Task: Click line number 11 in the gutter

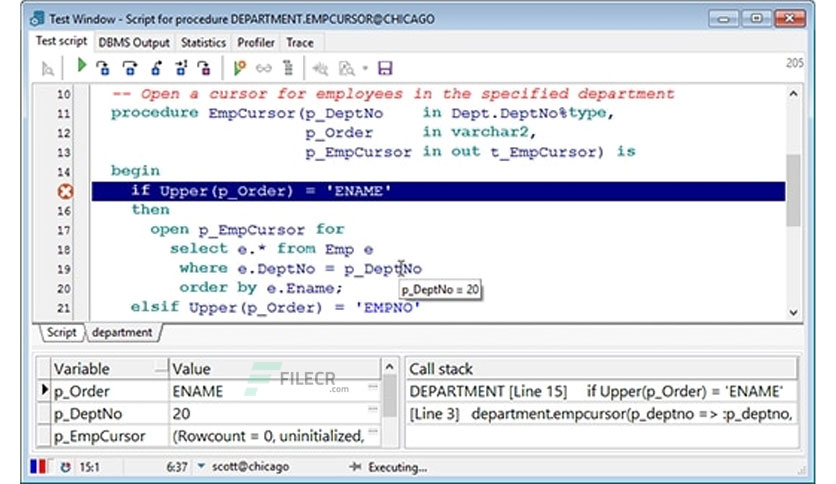Action: tap(63, 114)
